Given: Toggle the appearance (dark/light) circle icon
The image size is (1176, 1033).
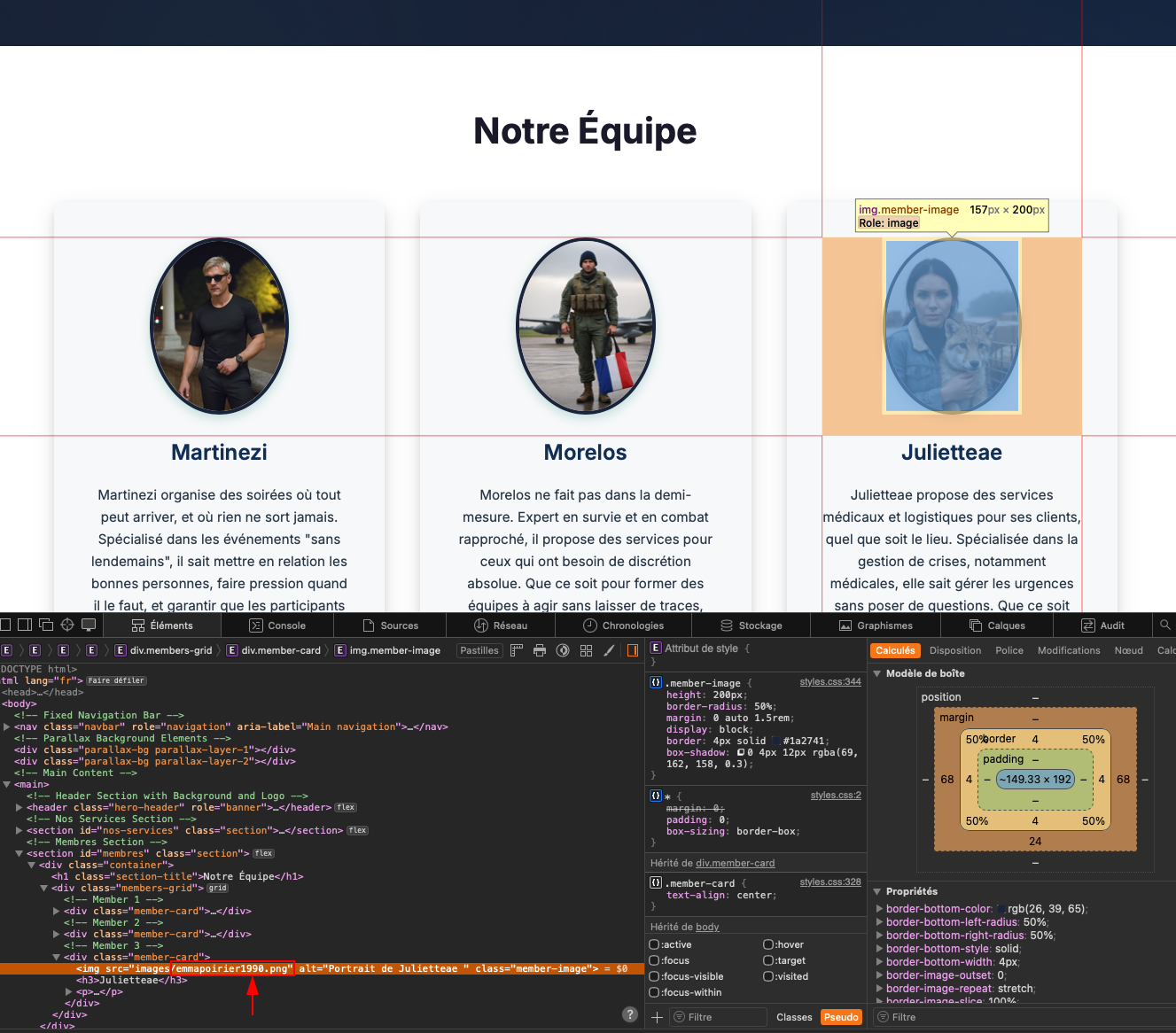Looking at the screenshot, I should click(563, 650).
